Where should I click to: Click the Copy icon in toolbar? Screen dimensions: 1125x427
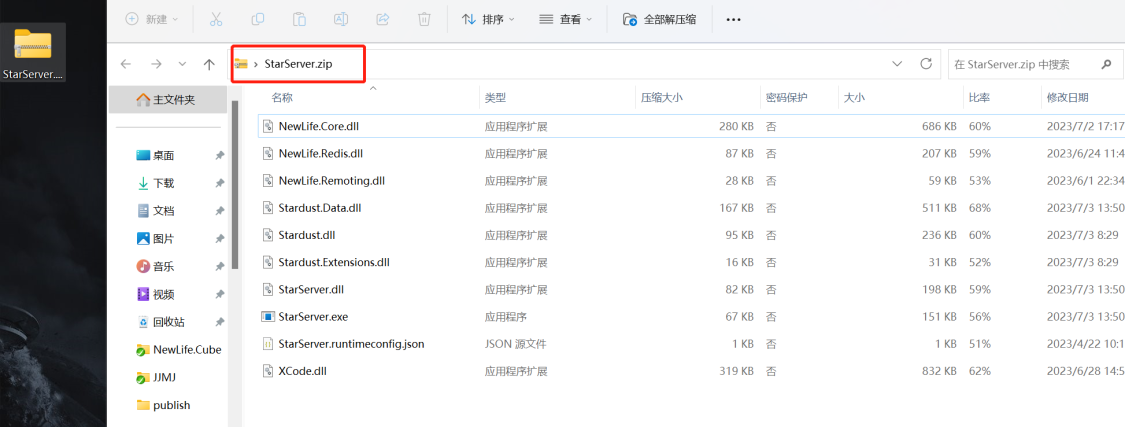[258, 19]
